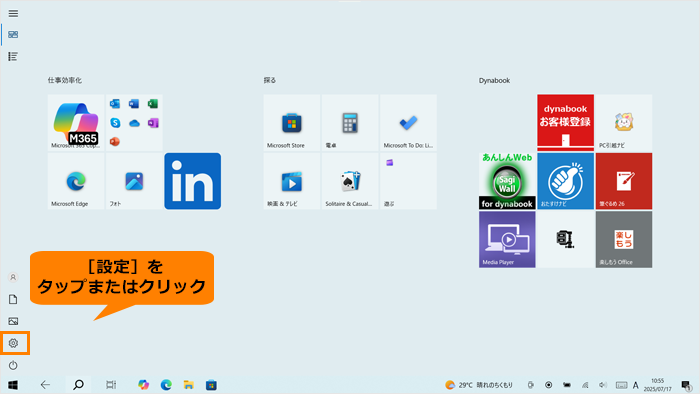Click the Windows Start button
Screen dimensions: 700x394
13,385
